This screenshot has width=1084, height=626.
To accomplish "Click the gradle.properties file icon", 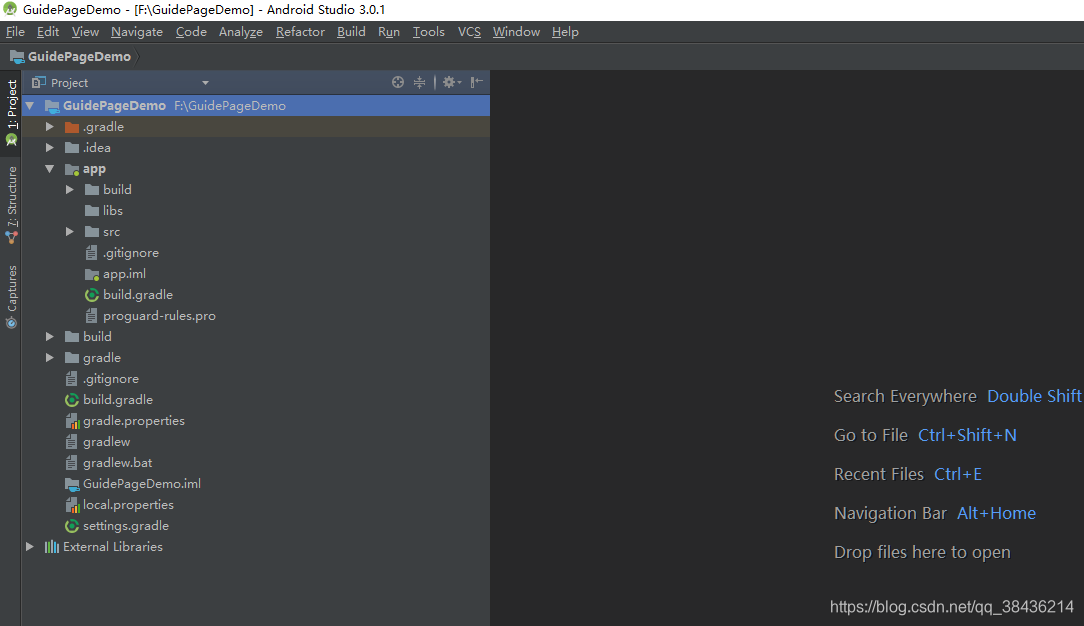I will [72, 421].
